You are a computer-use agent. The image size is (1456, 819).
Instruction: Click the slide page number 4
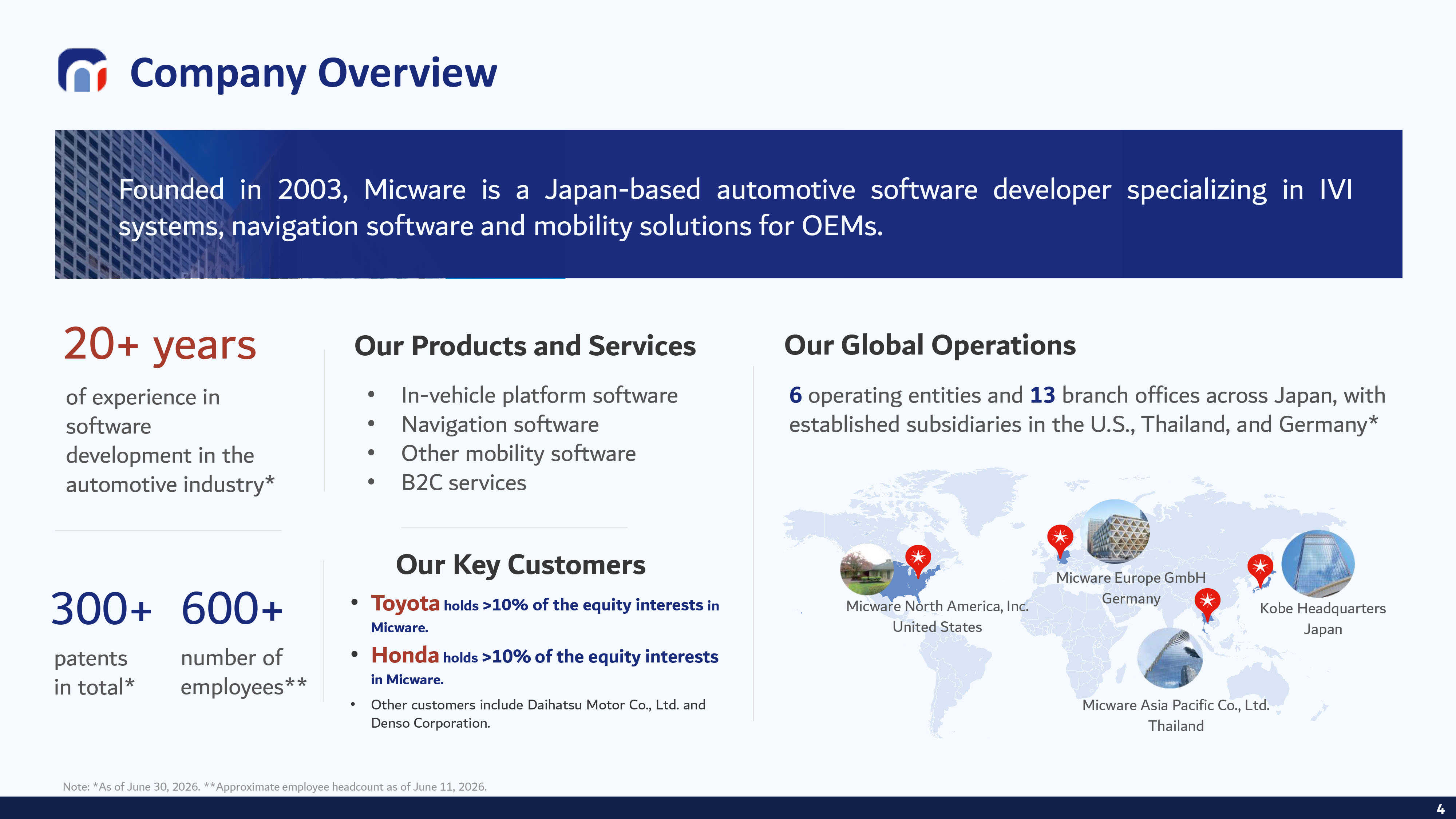pyautogui.click(x=1441, y=809)
